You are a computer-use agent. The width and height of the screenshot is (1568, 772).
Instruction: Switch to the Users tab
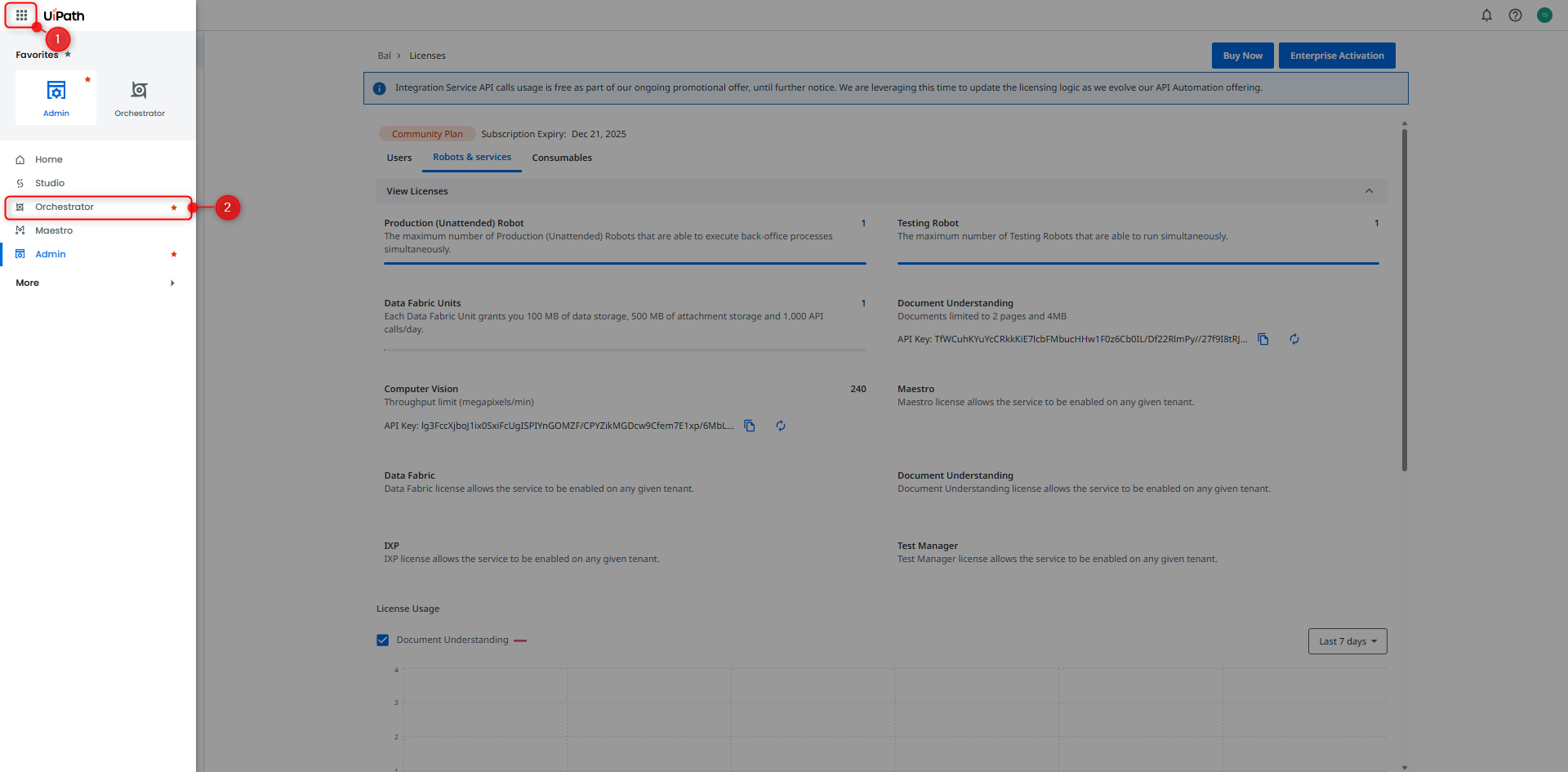click(x=399, y=158)
